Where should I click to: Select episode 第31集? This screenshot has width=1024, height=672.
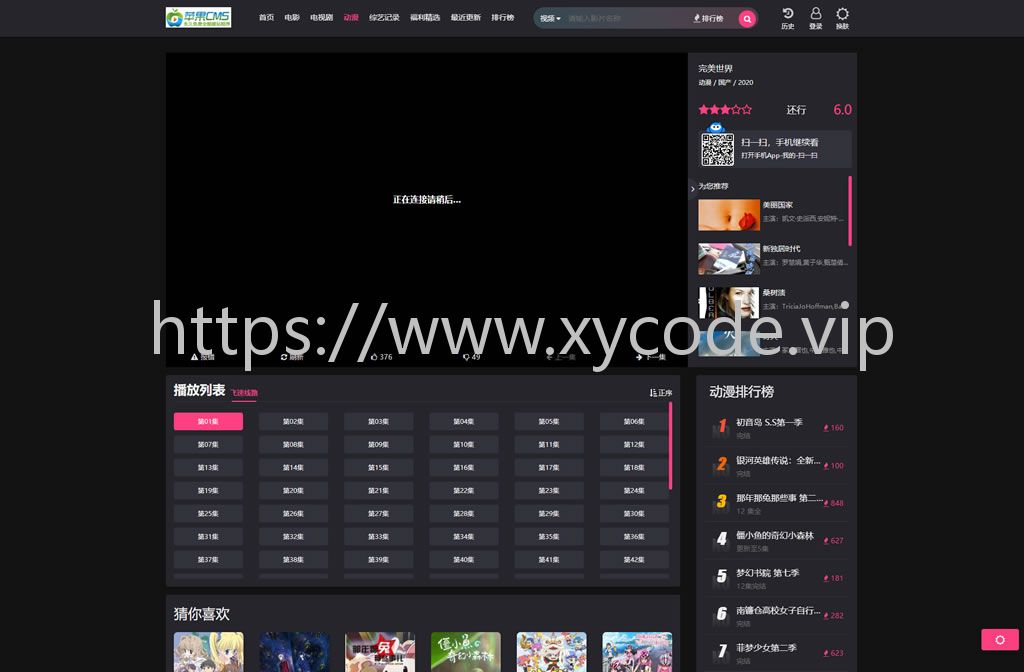[x=208, y=536]
